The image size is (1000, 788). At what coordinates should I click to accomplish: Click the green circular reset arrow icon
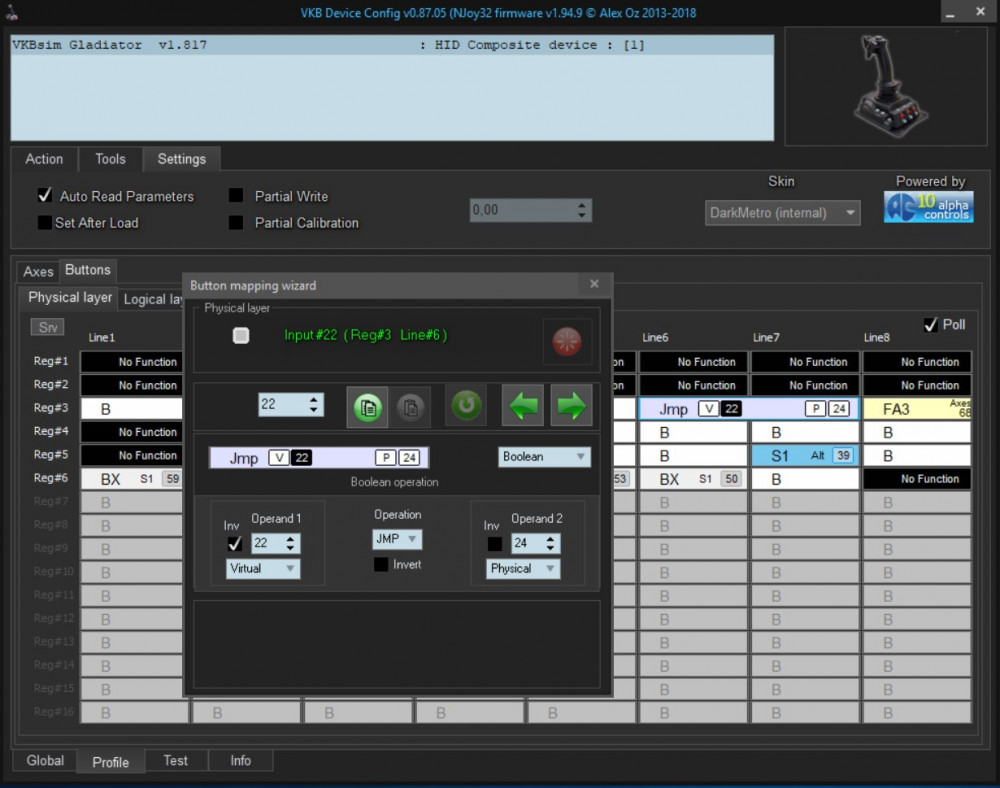465,406
